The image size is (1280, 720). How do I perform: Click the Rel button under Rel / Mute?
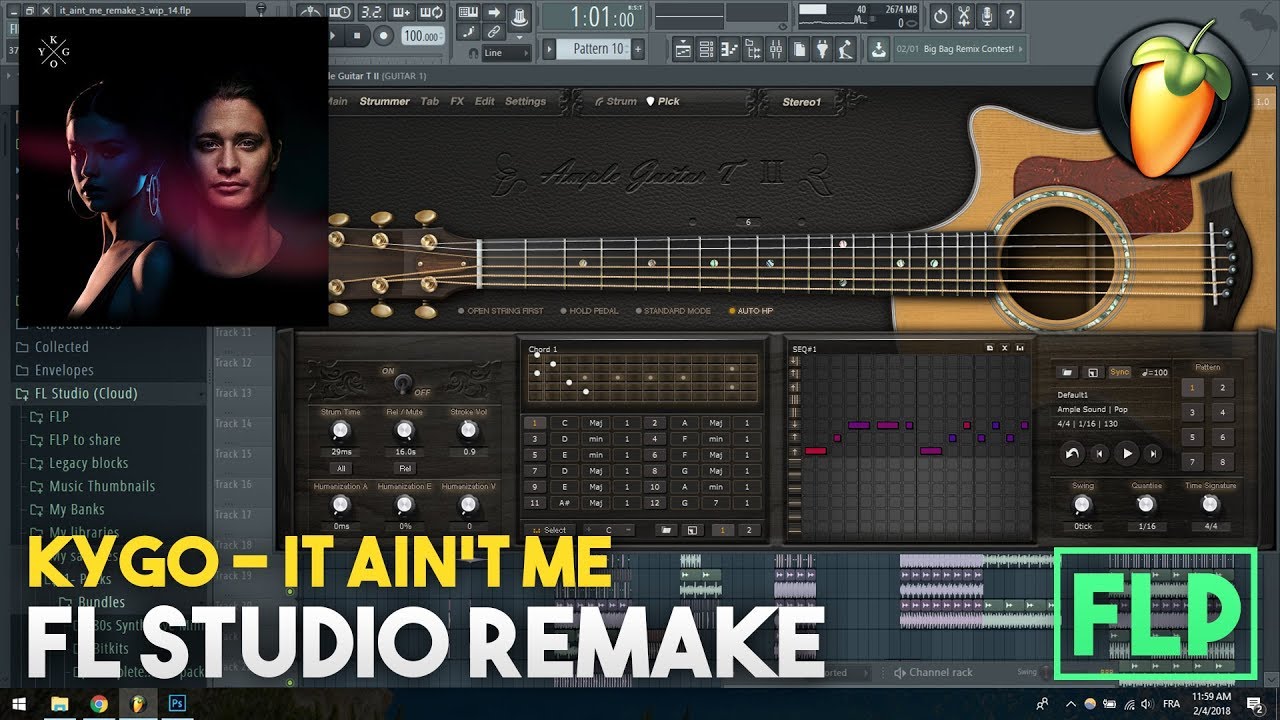point(405,469)
